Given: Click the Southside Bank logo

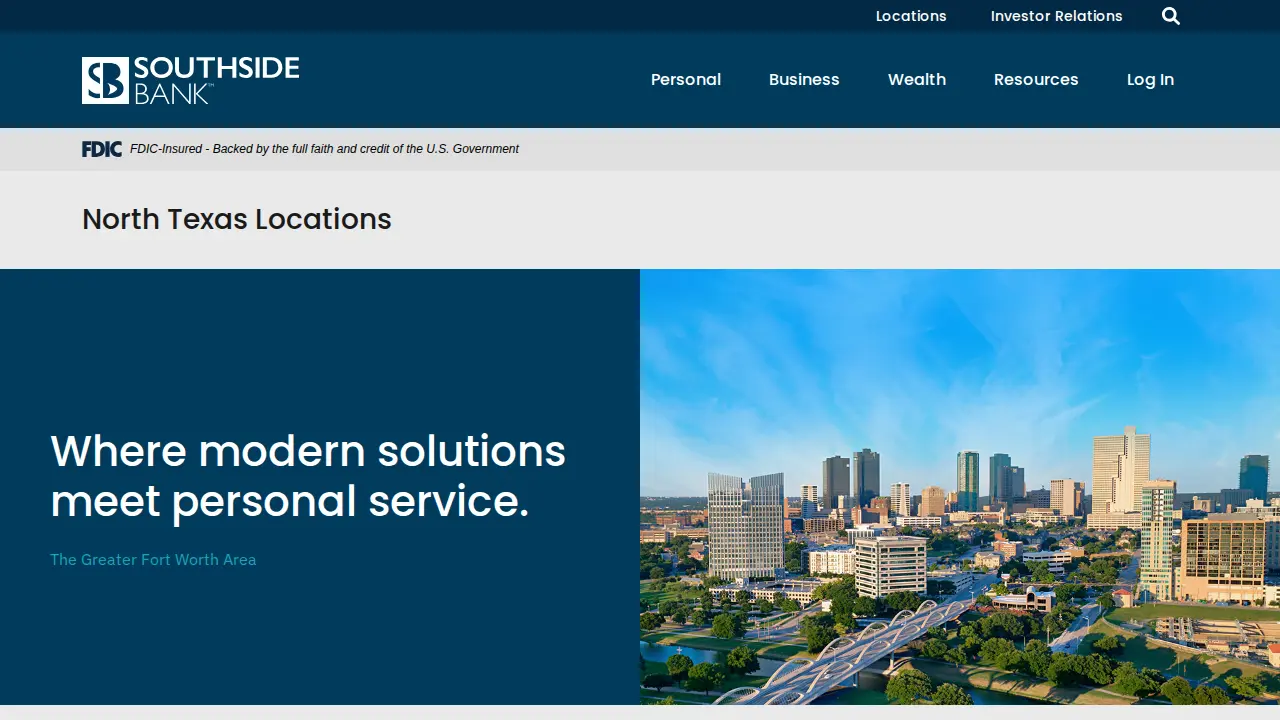Looking at the screenshot, I should [x=190, y=80].
